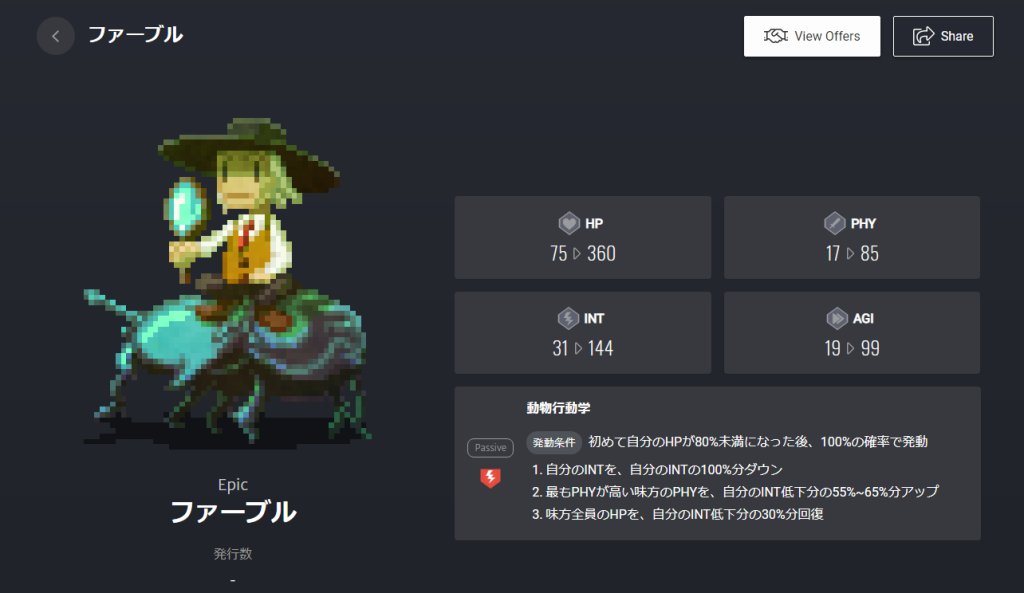Click the 発動条件 label tag
Viewport: 1024px width, 593px height.
554,442
